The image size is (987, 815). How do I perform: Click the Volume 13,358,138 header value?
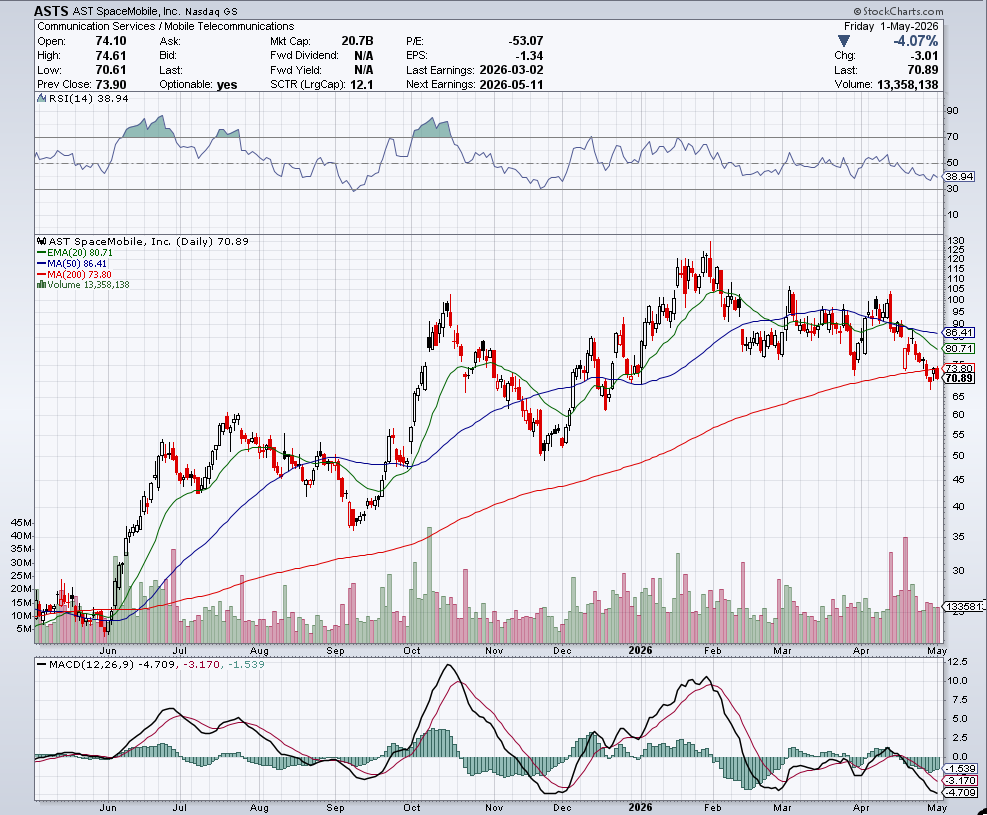tap(907, 84)
